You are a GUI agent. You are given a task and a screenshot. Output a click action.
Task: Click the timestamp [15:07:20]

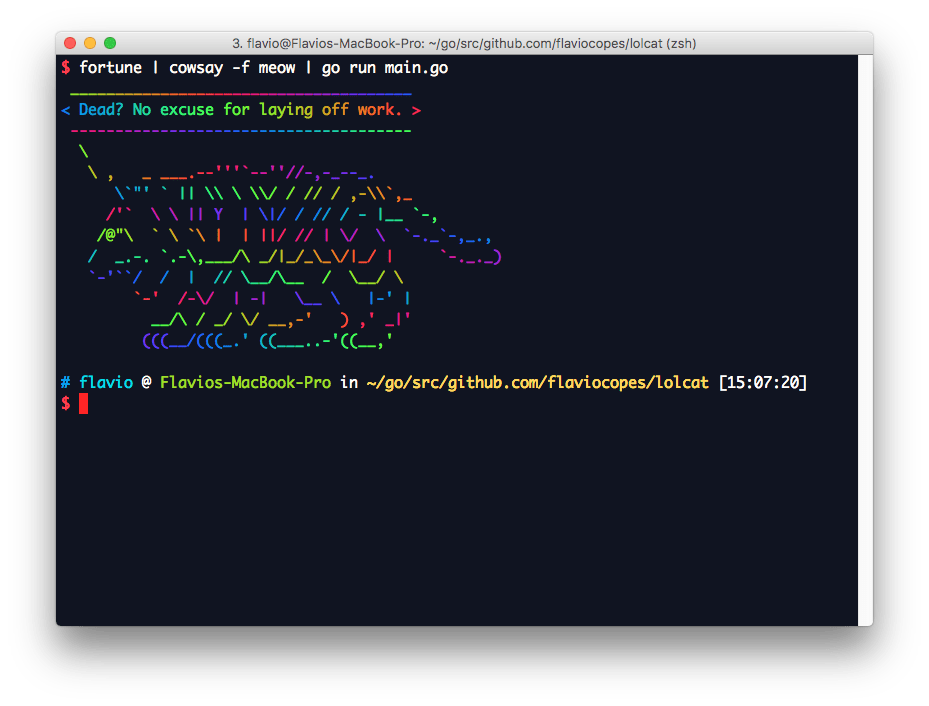coord(763,383)
